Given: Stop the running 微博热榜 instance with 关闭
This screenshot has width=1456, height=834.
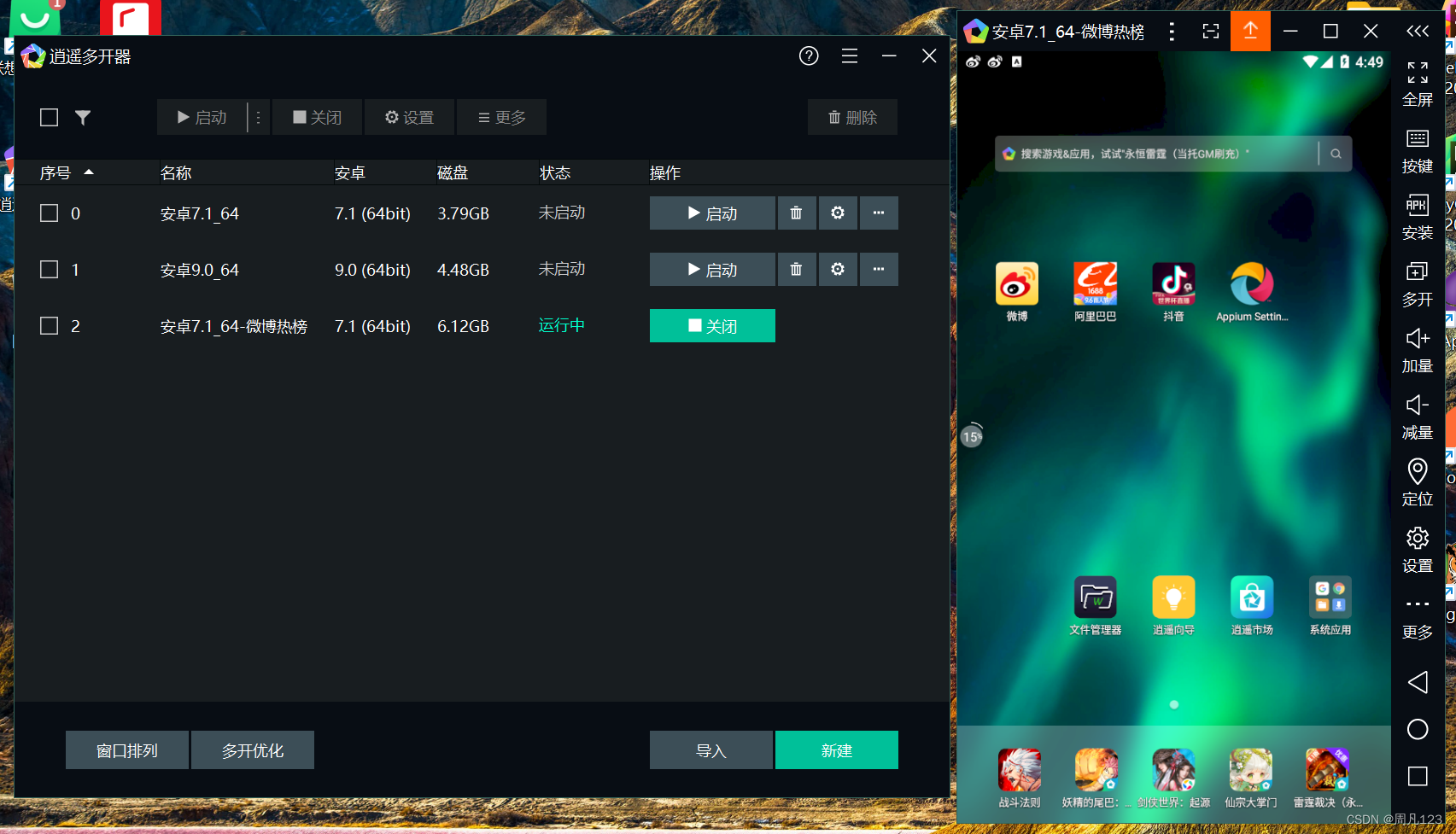Looking at the screenshot, I should point(712,325).
